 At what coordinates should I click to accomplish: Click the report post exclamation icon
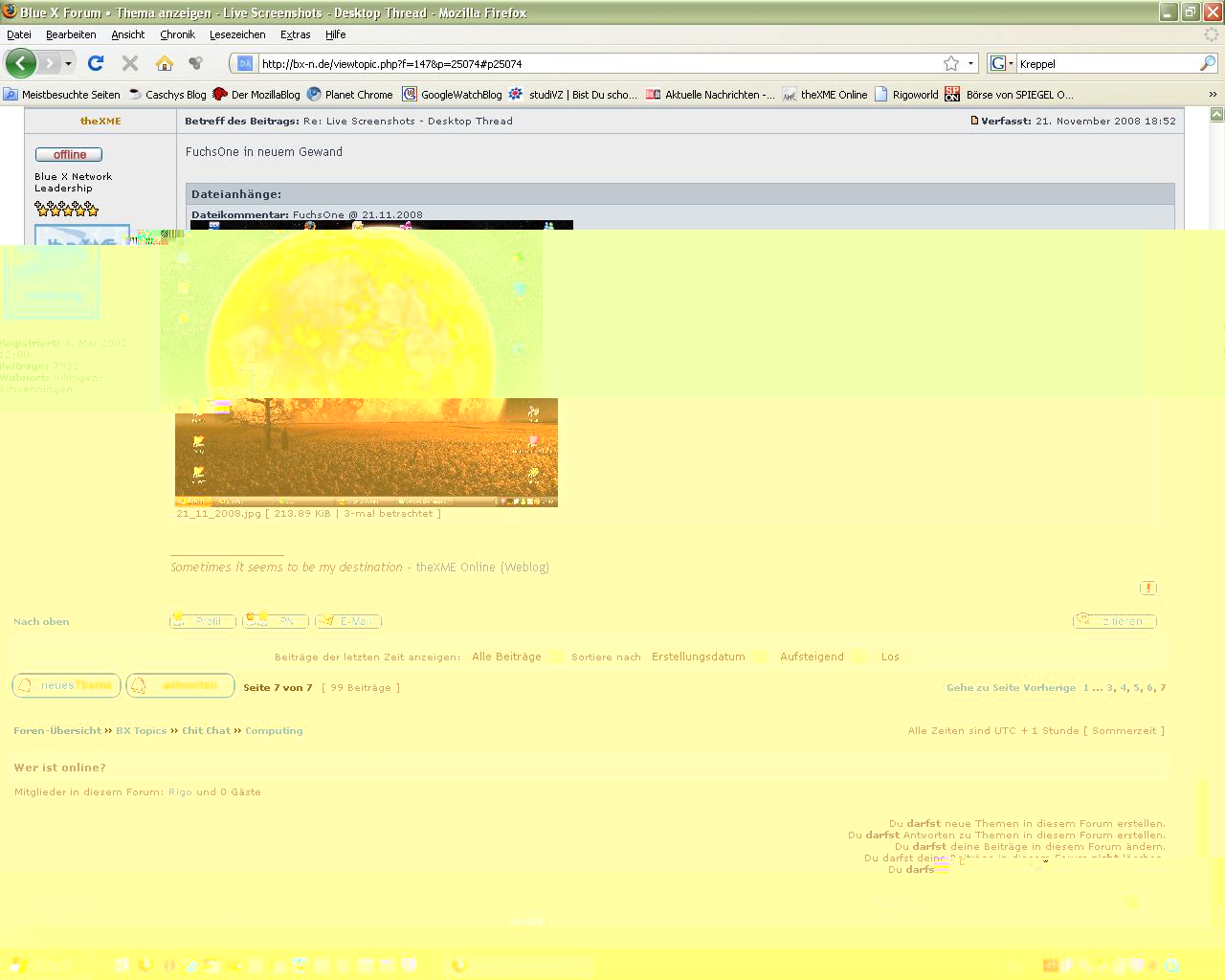(1148, 588)
